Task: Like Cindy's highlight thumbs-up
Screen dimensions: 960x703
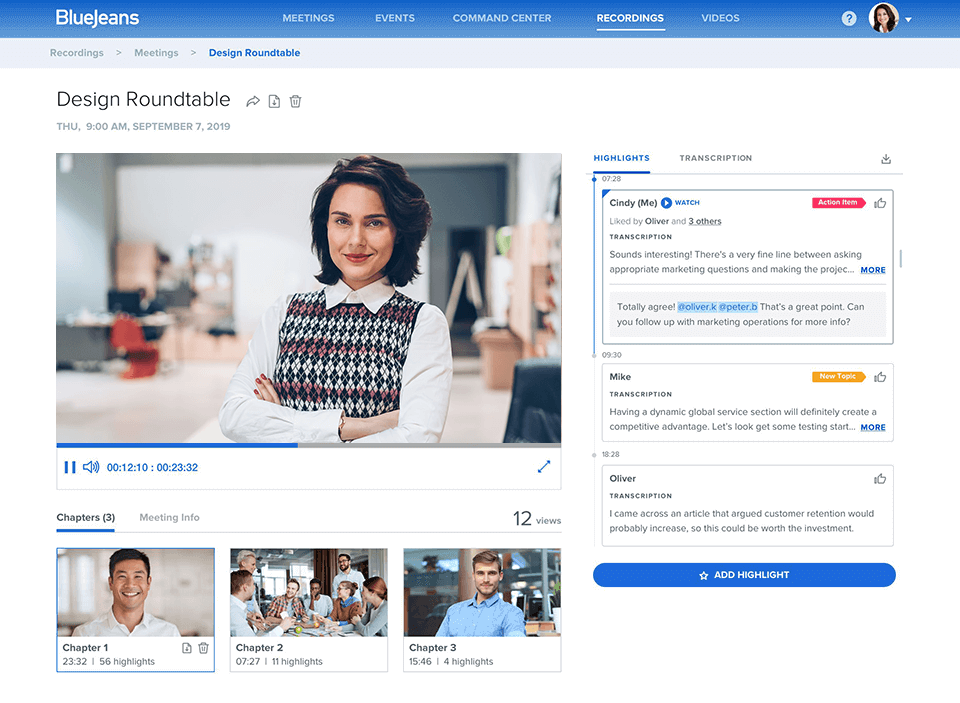Action: click(x=880, y=203)
